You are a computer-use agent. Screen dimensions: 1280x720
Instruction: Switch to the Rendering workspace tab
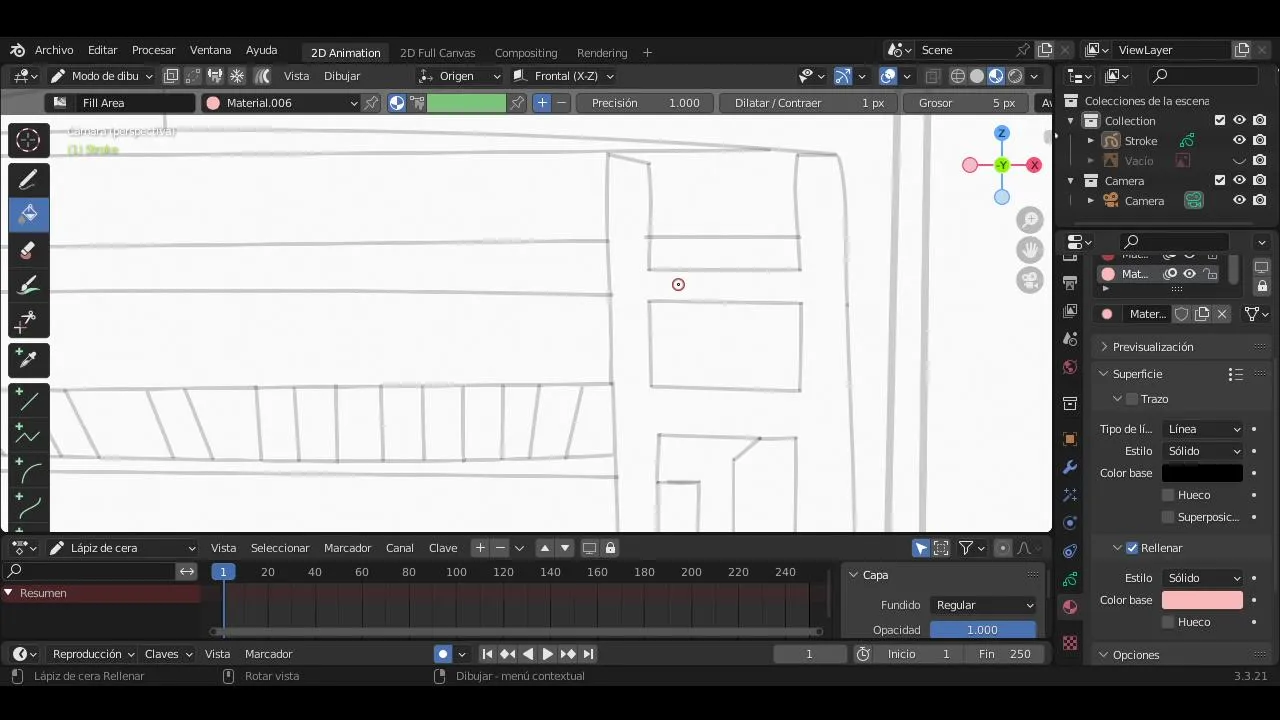coord(602,53)
